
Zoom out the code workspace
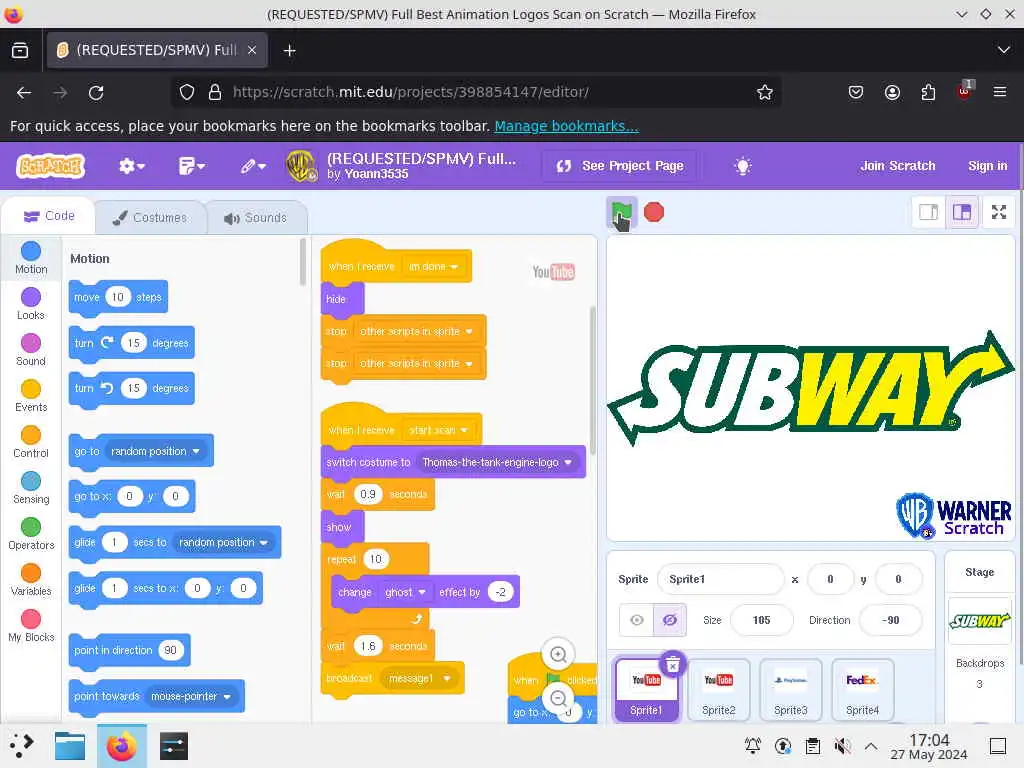[x=558, y=699]
